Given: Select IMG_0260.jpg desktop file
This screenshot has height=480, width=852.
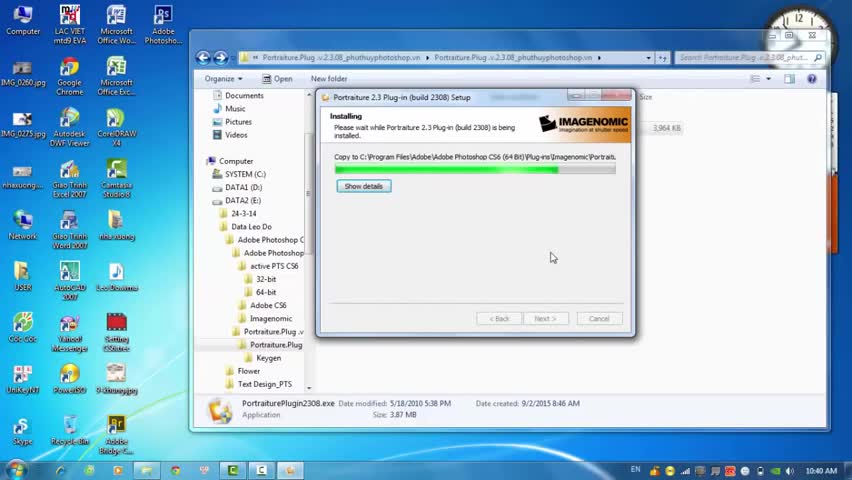Looking at the screenshot, I should click(x=23, y=73).
